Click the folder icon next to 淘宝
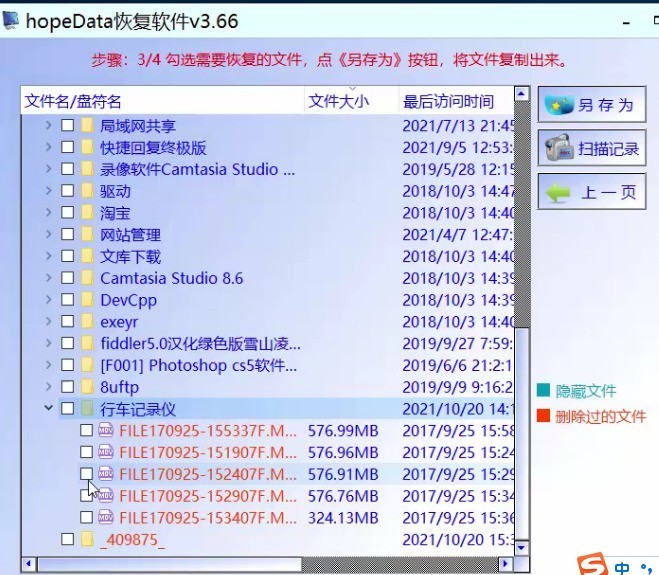Screen dimensions: 659x575 87,213
